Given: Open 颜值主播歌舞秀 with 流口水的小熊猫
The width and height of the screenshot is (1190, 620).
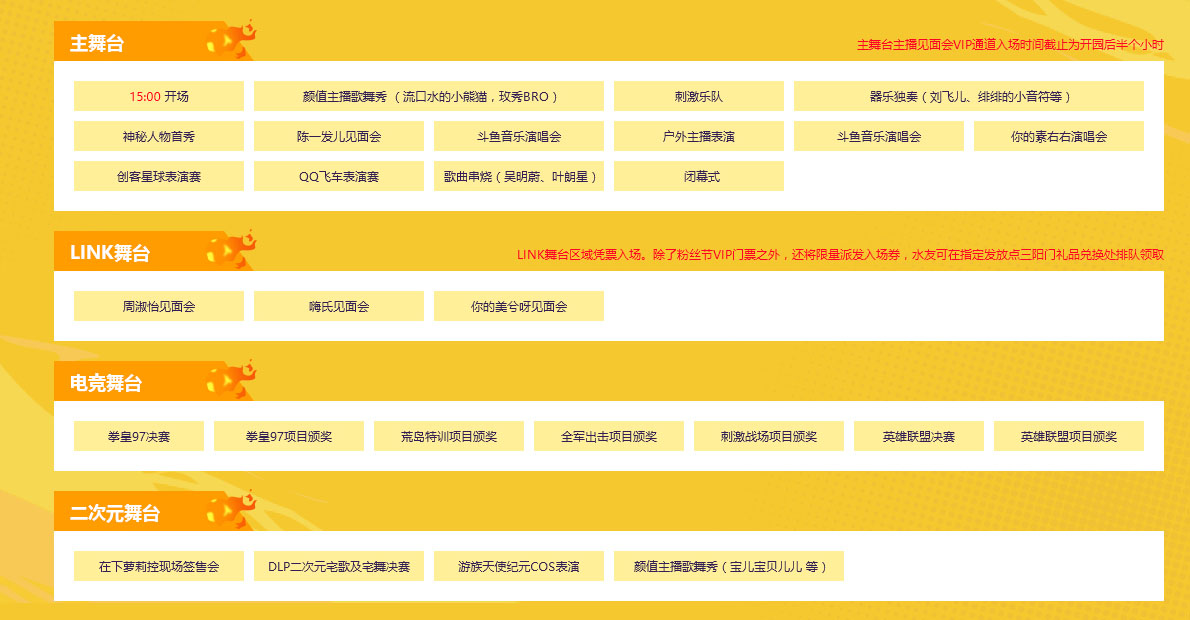Looking at the screenshot, I should coord(429,96).
